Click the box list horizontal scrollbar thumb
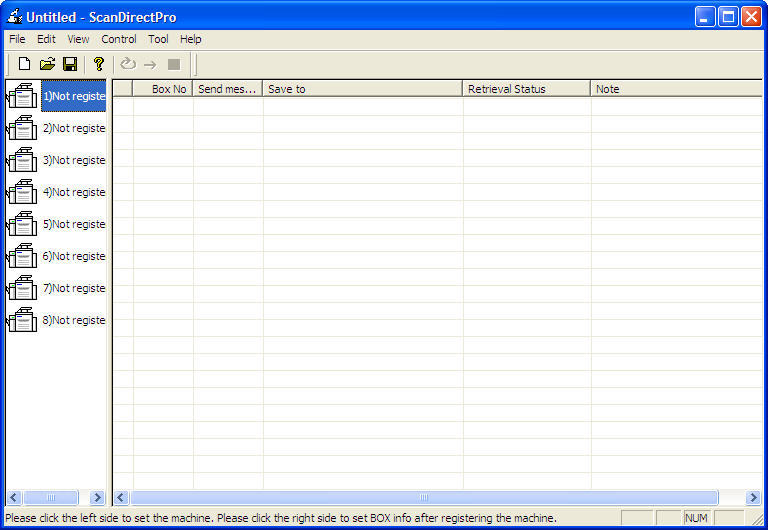The image size is (768, 530). (424, 497)
